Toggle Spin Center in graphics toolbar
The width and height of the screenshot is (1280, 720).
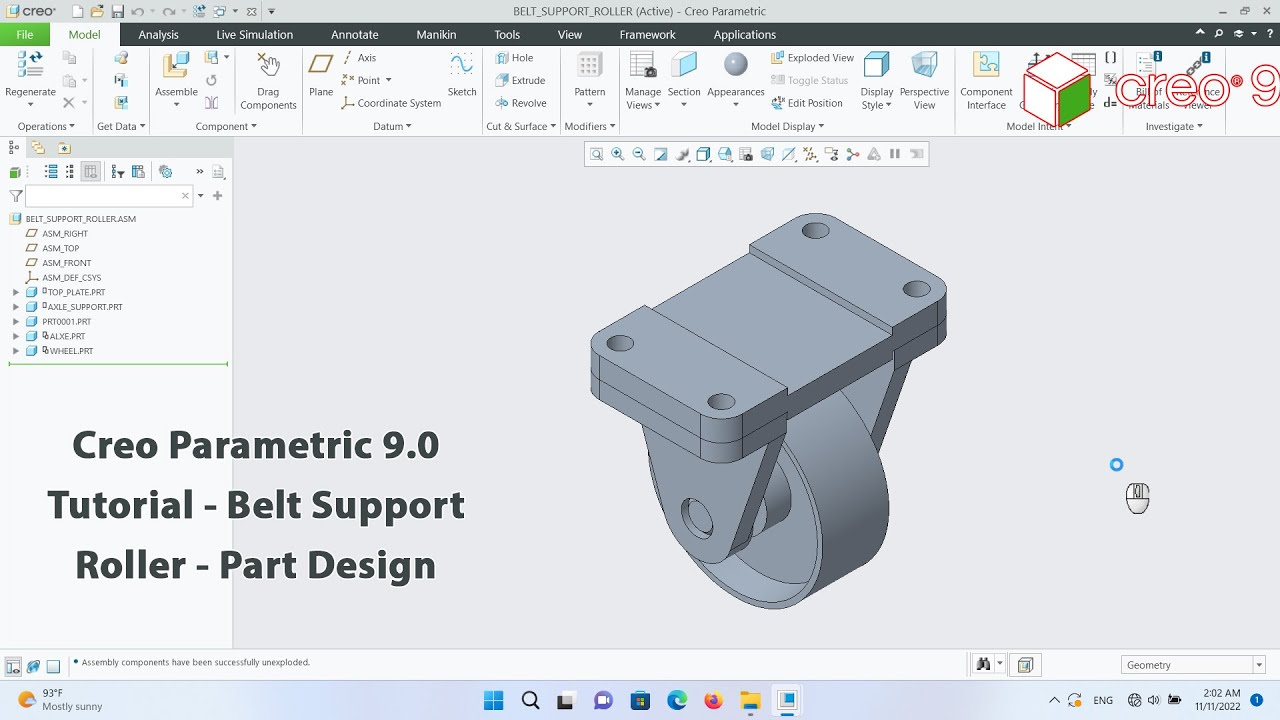[x=853, y=154]
